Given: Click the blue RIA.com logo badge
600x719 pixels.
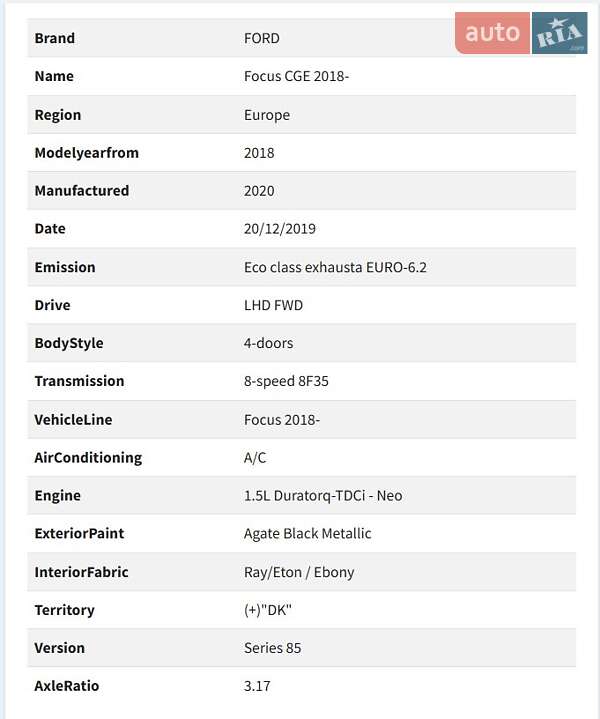Looking at the screenshot, I should point(559,33).
